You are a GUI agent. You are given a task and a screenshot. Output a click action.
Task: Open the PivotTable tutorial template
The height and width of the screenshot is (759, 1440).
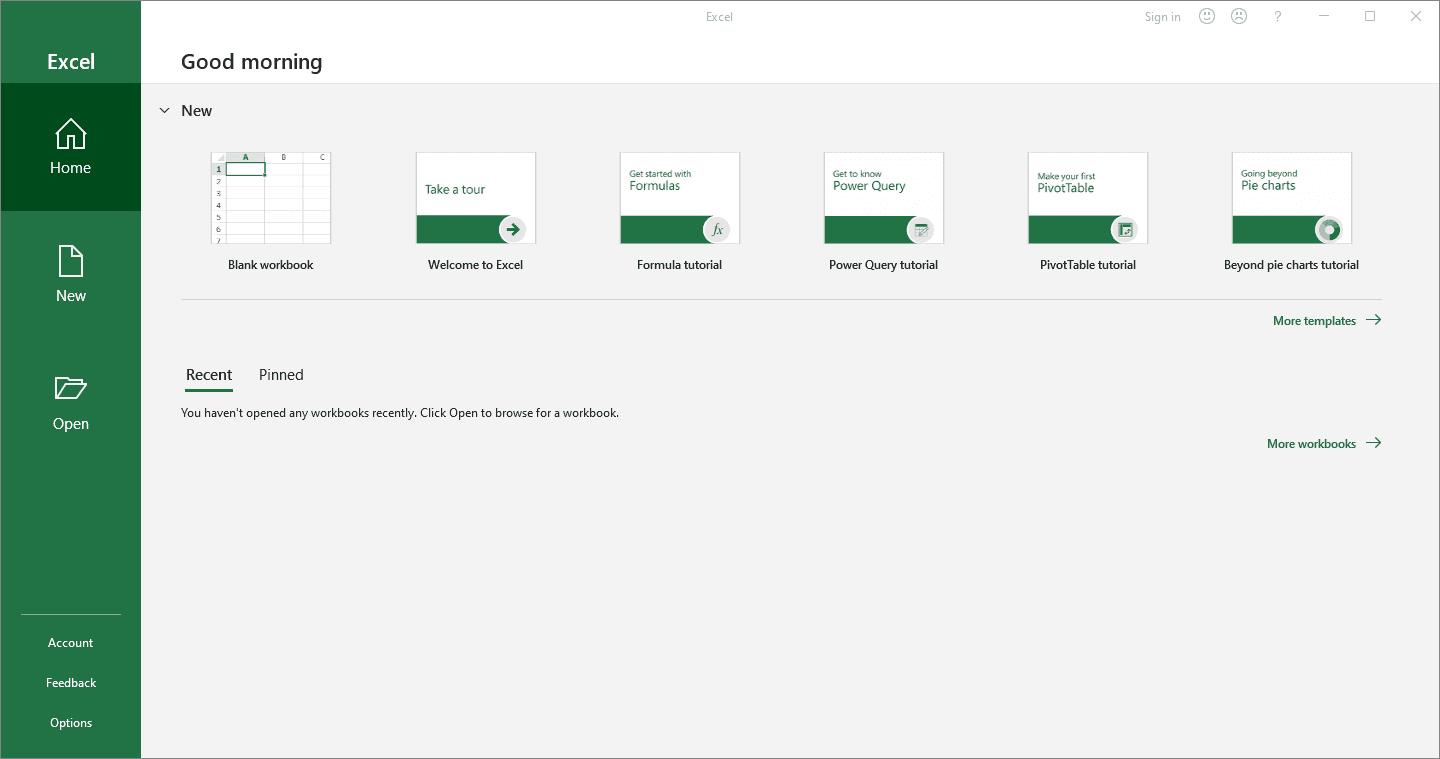(1087, 198)
